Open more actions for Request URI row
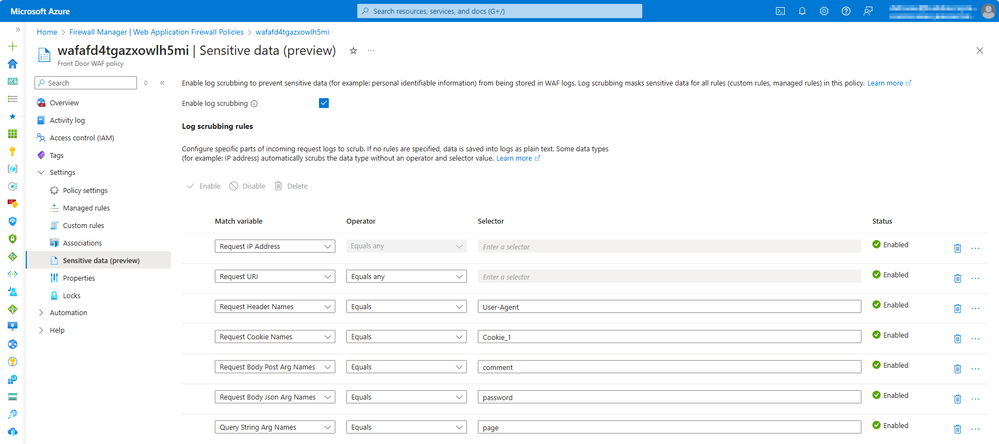Screen dimensions: 999x444 tap(975, 278)
